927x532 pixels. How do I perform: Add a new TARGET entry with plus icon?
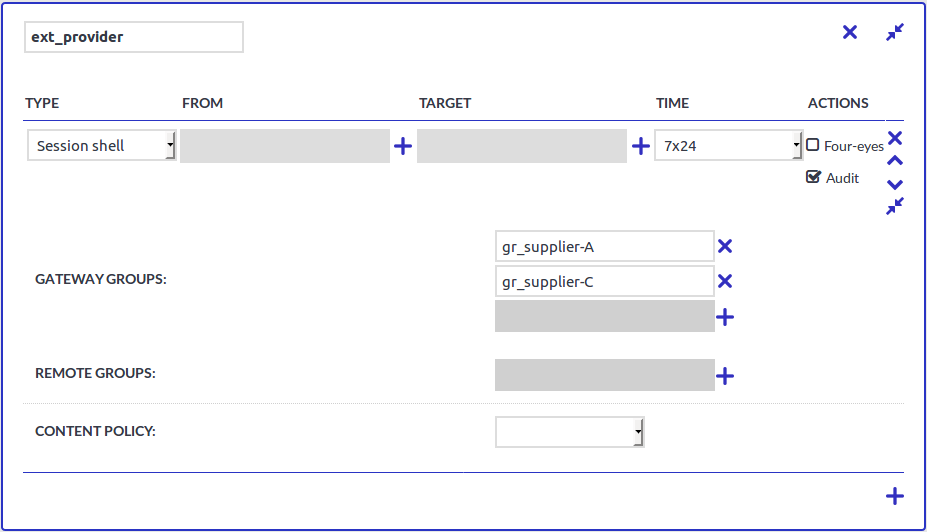point(641,147)
